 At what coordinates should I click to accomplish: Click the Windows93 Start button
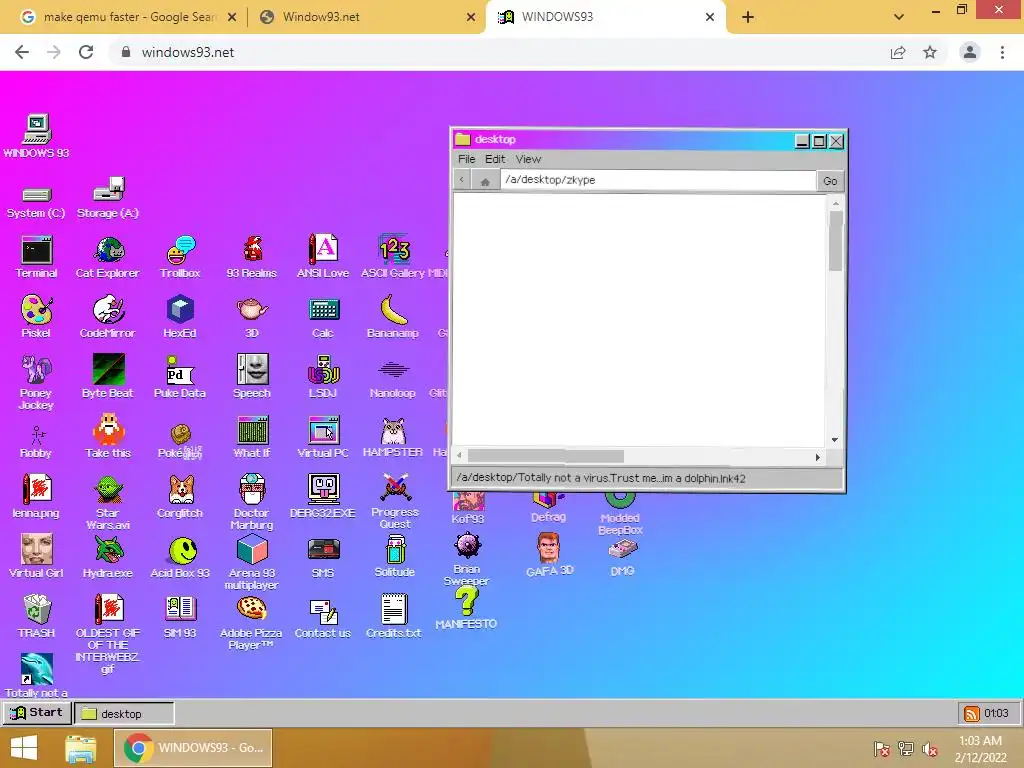coord(37,712)
